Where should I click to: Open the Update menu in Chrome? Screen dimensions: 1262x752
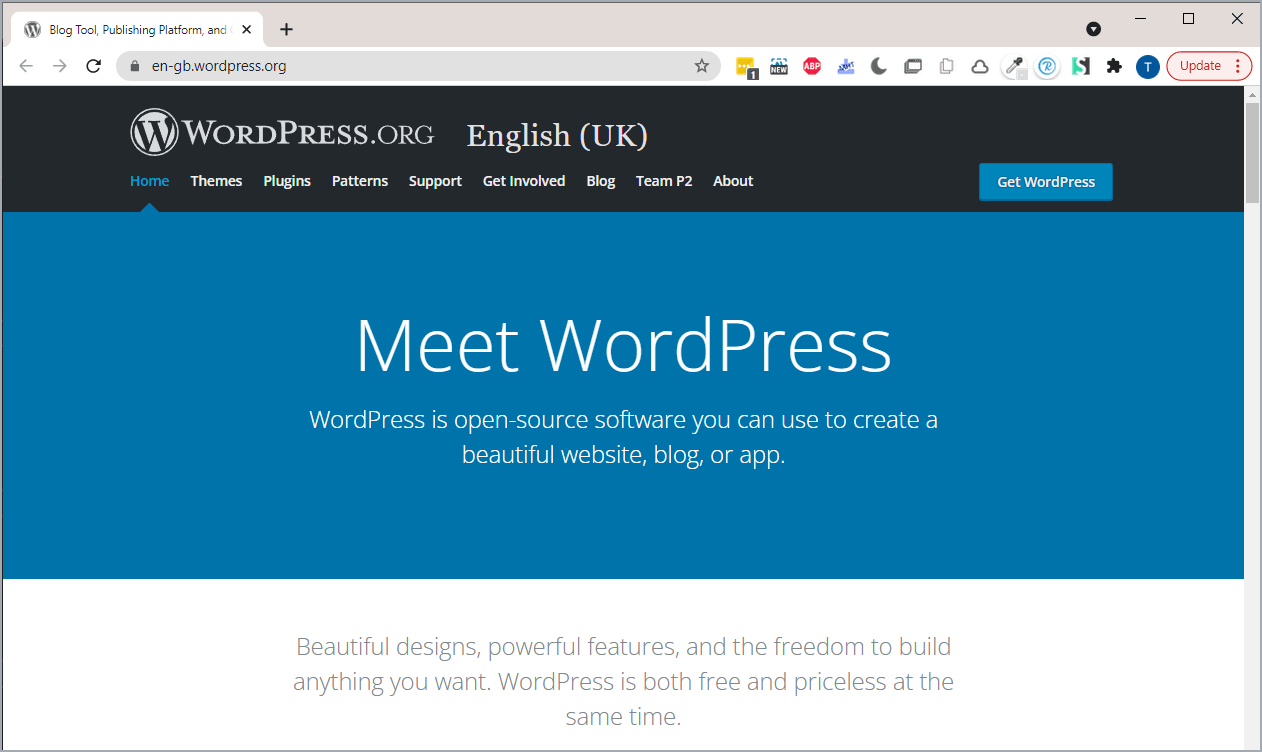[x=1209, y=66]
